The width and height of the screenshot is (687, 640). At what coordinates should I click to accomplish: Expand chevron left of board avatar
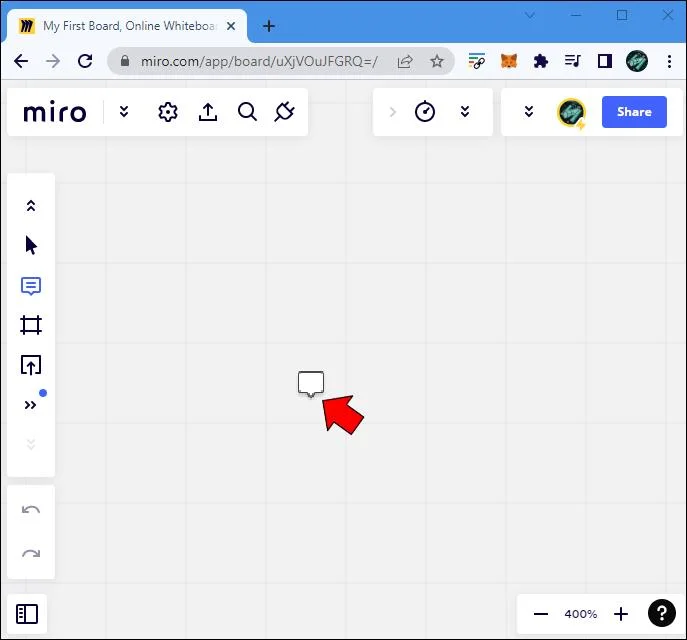[529, 112]
